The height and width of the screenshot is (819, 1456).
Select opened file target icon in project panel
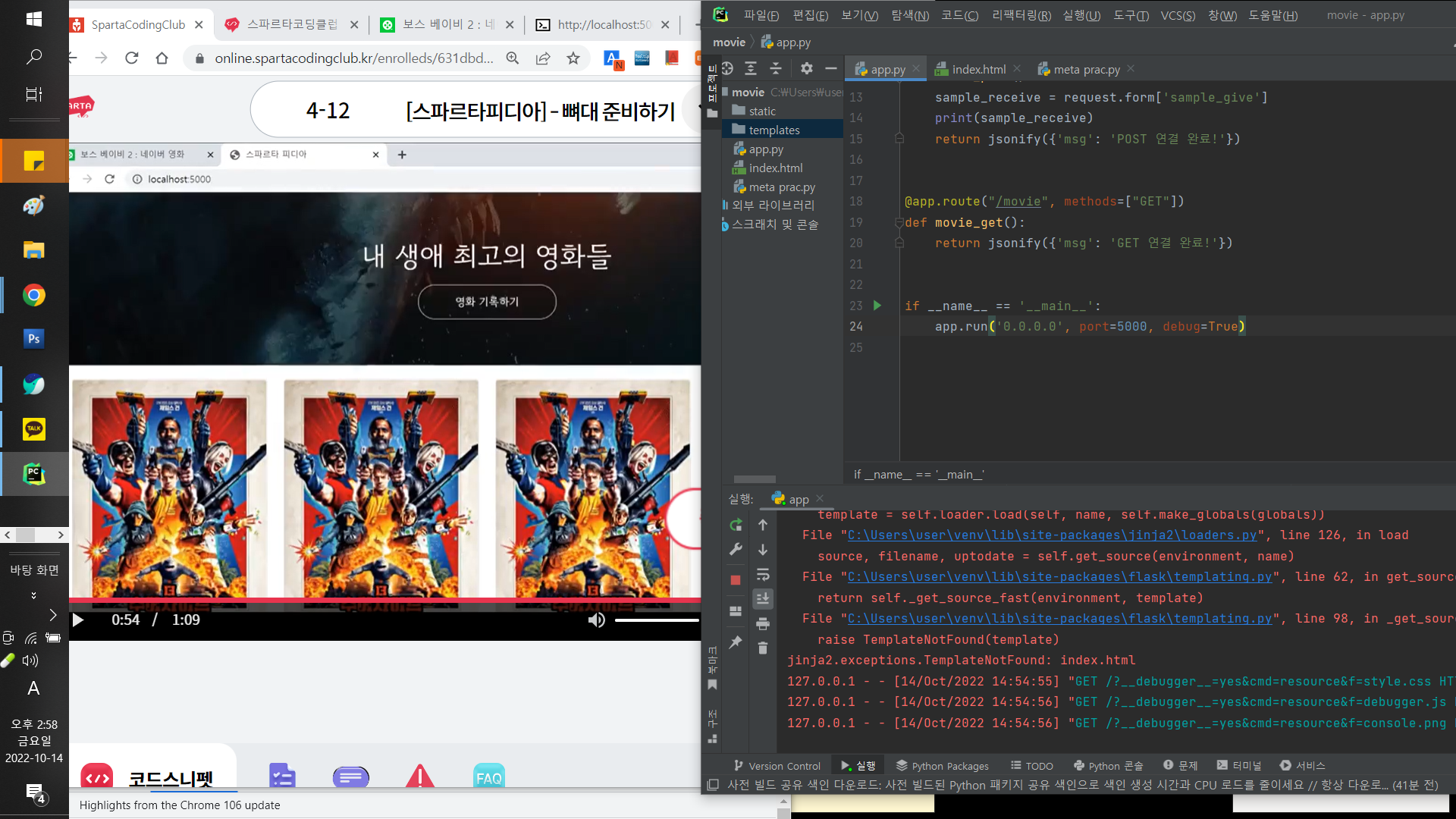pyautogui.click(x=727, y=69)
